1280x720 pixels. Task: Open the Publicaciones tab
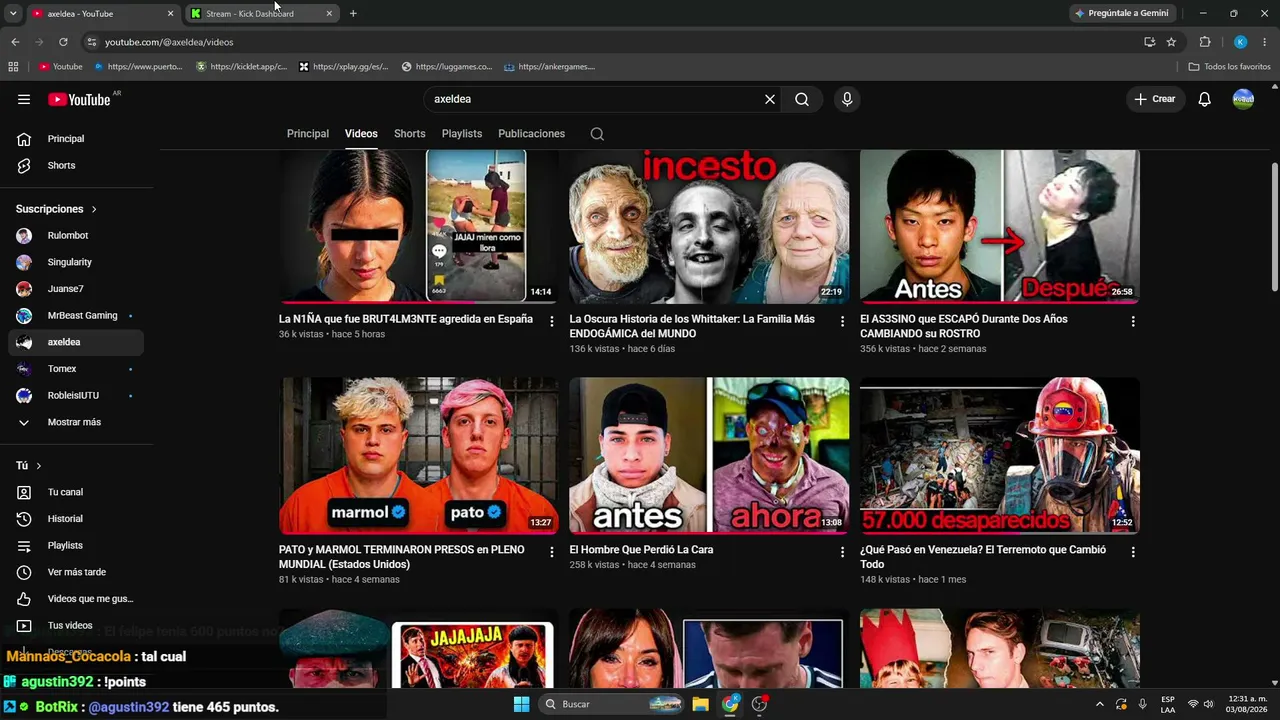tap(532, 134)
